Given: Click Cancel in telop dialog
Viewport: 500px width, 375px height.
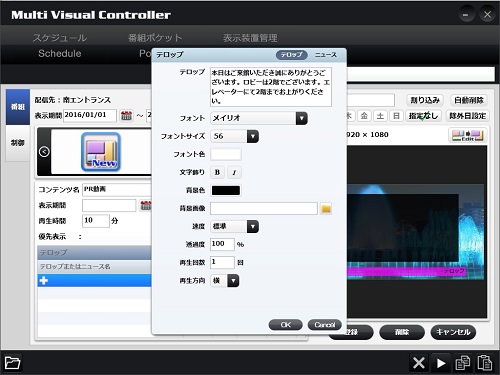Looking at the screenshot, I should click(325, 325).
